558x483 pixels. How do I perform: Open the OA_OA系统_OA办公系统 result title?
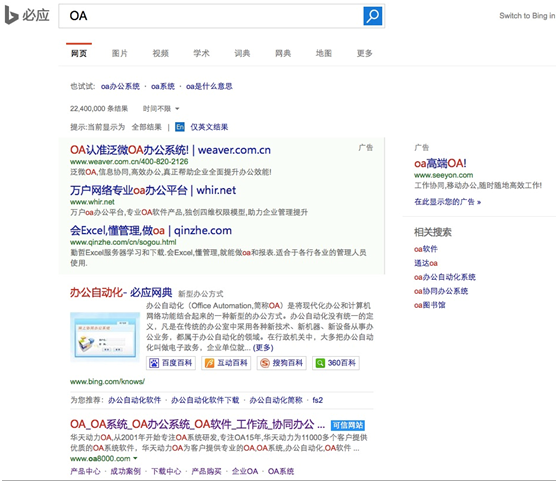(x=198, y=424)
